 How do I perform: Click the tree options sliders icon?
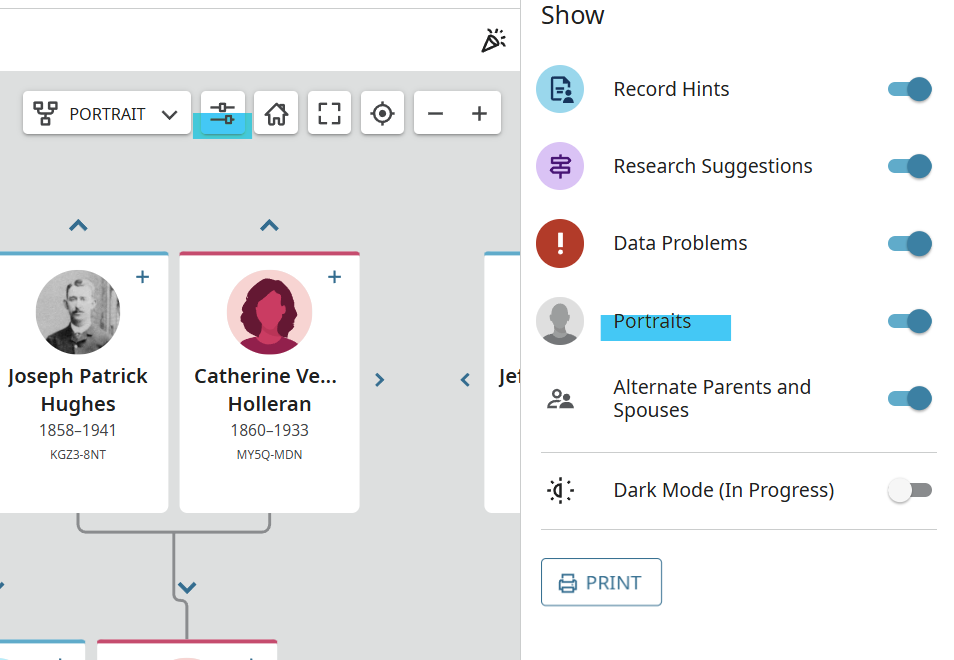click(x=223, y=113)
